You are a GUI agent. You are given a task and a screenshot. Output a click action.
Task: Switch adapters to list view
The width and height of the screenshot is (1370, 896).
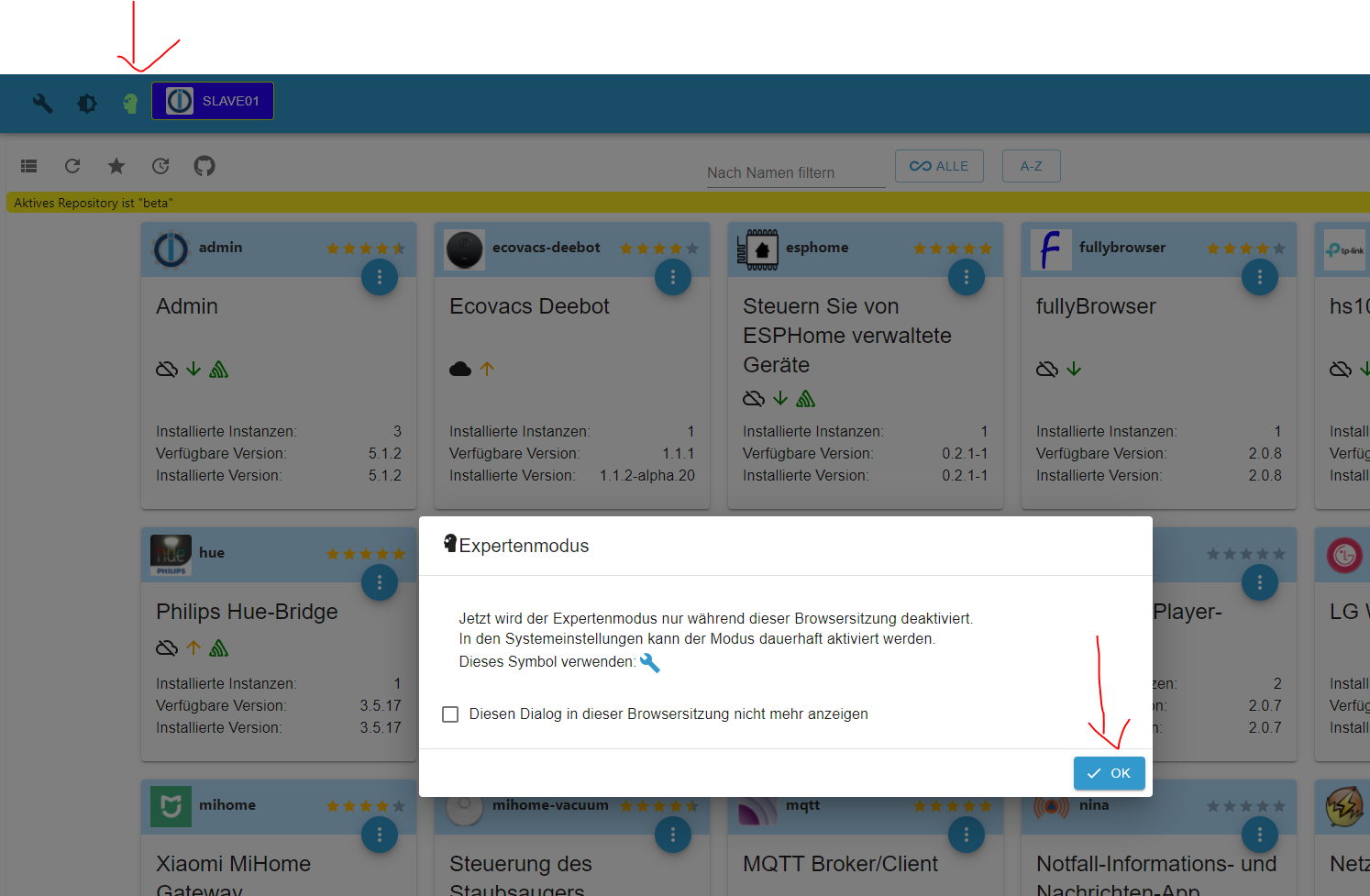pos(28,166)
